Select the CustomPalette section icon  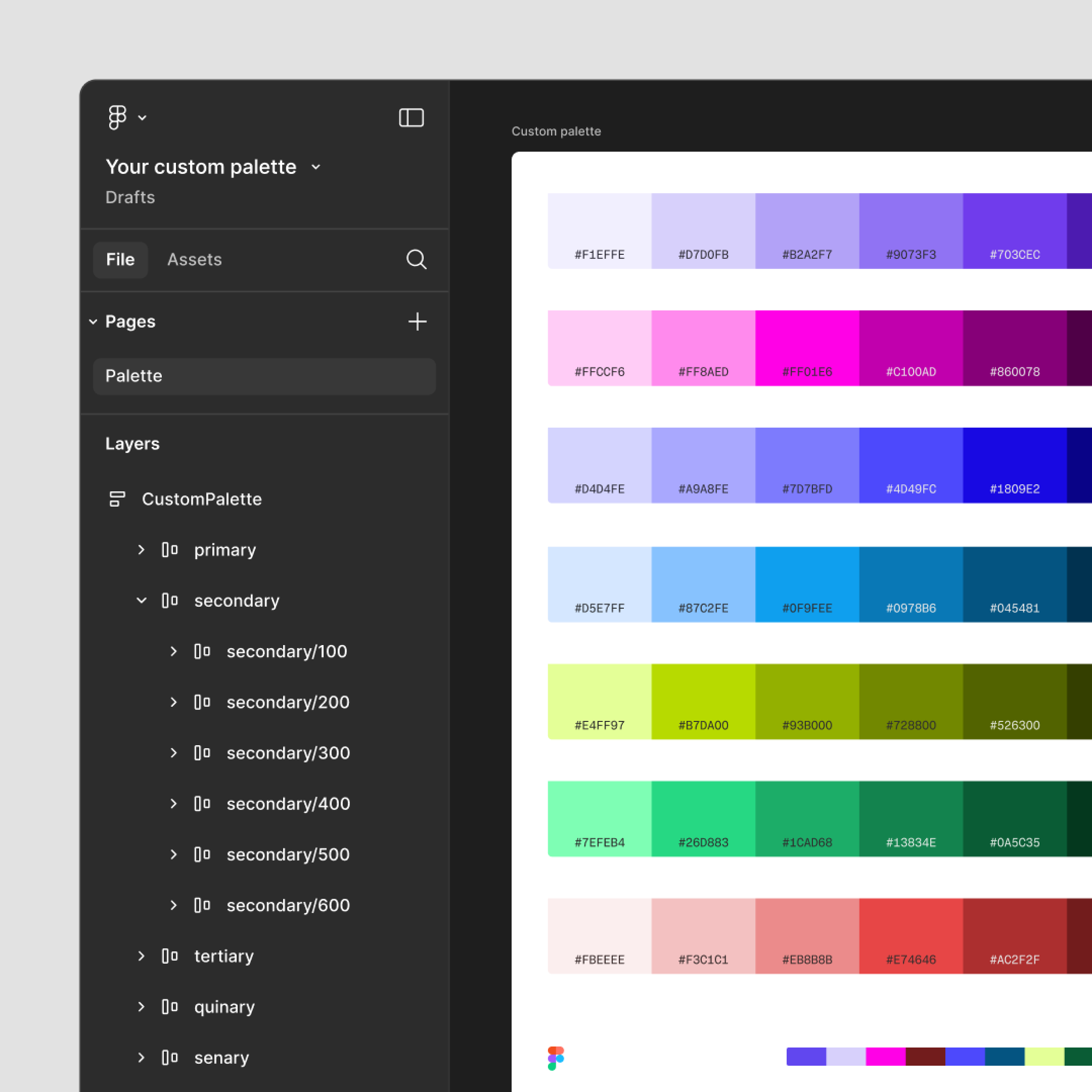click(116, 498)
